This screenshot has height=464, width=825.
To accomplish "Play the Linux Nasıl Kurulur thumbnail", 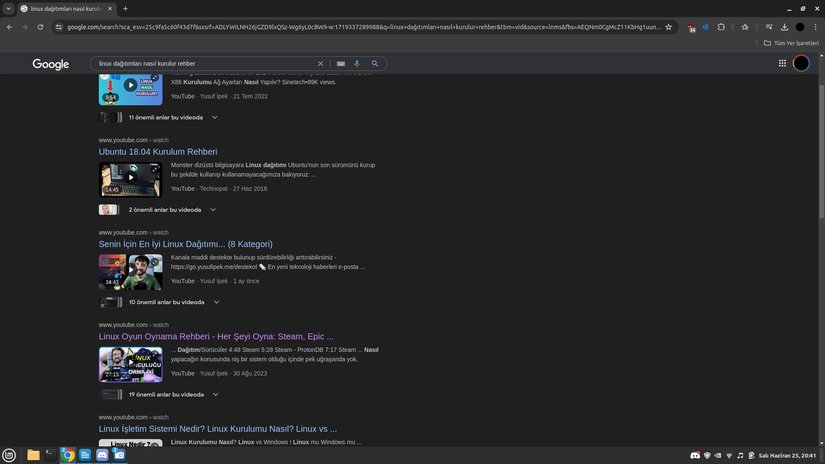I will [130, 89].
